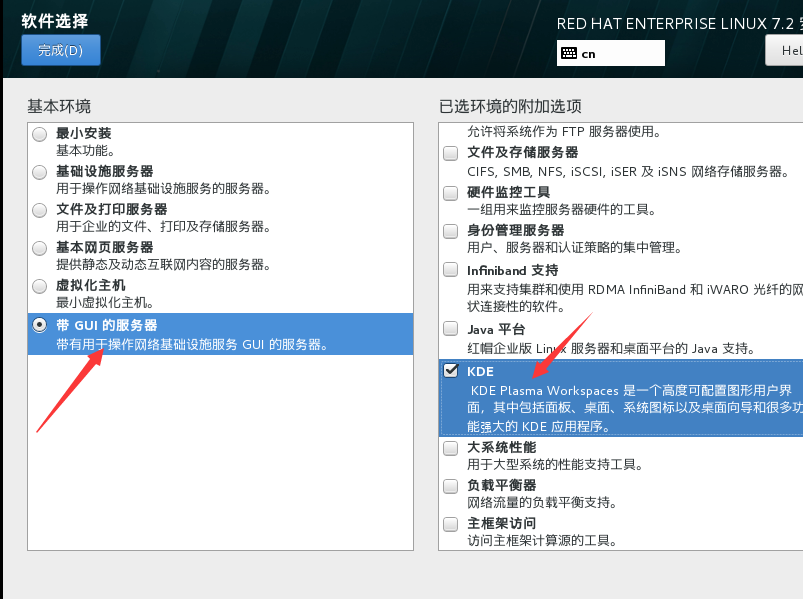Image resolution: width=803 pixels, height=599 pixels.
Task: Click description 用于企业的文件、打印及存储服务器。
Action: point(163,227)
